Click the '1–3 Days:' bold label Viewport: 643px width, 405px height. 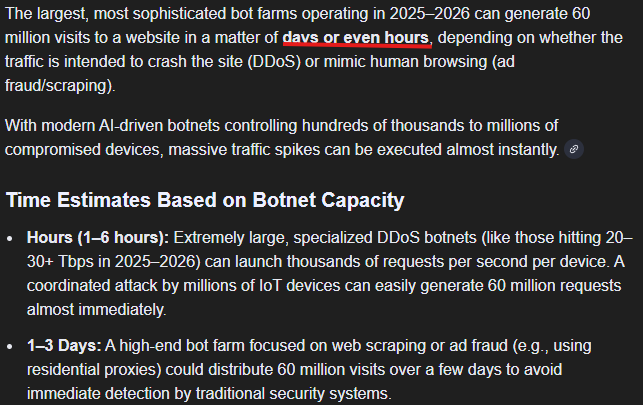click(64, 346)
